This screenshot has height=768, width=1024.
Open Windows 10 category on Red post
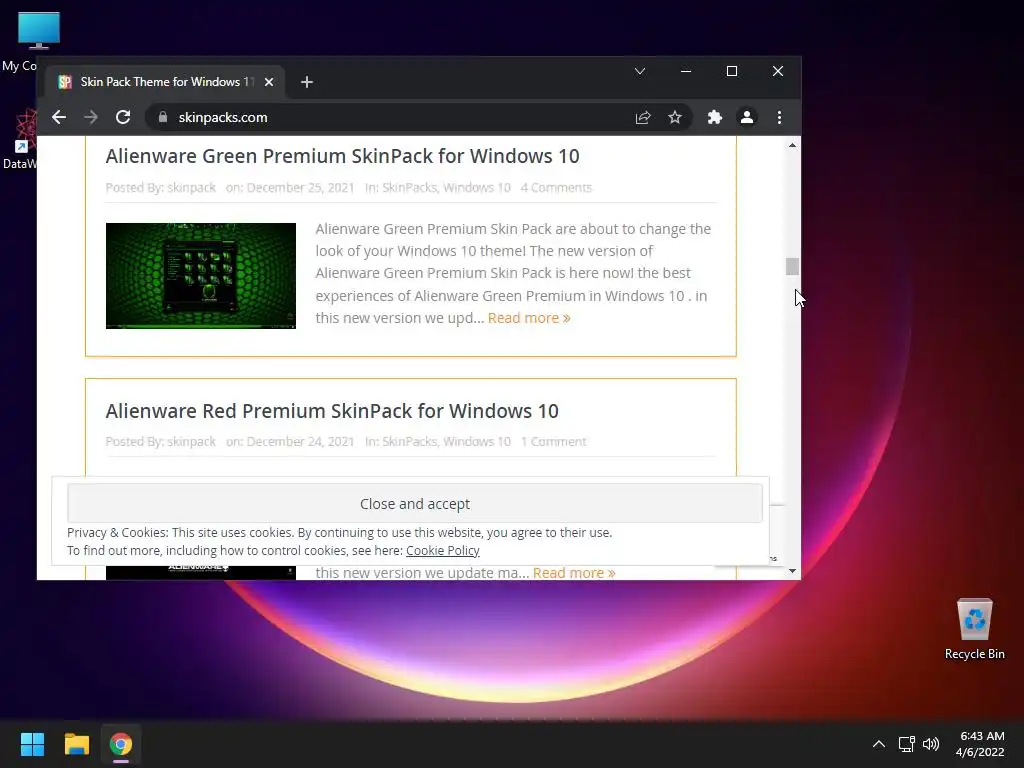477,442
